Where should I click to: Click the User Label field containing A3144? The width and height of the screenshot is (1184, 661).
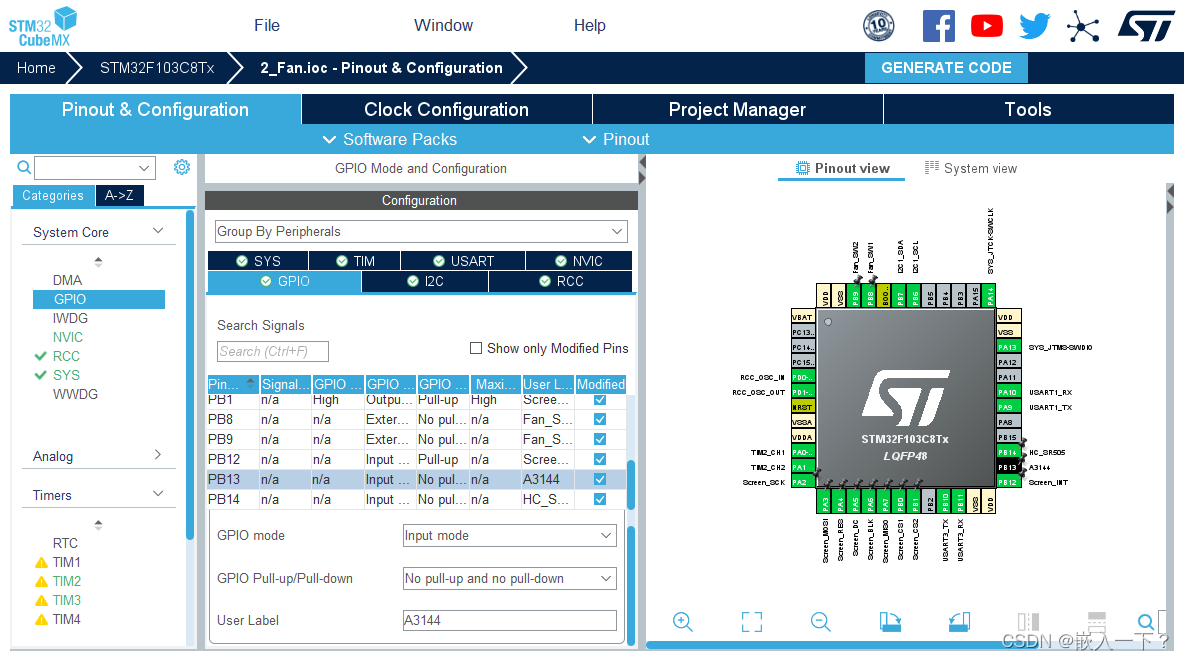[510, 621]
